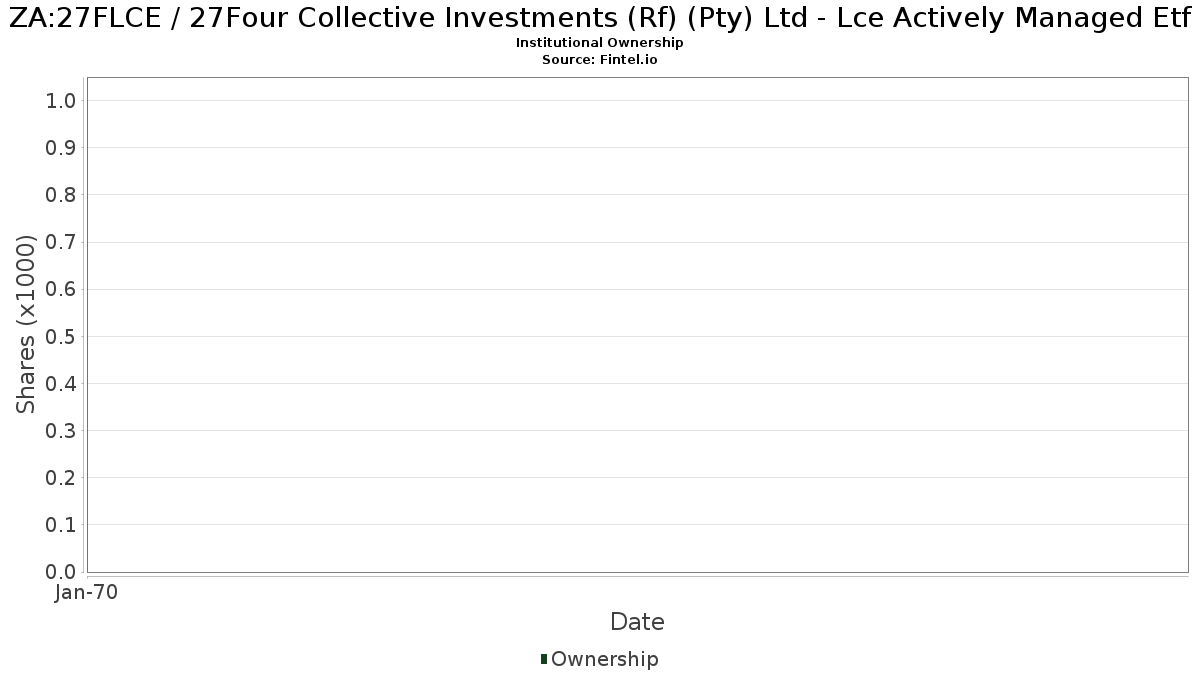Click the Source: Fintel.io text
This screenshot has width=1200, height=675.
coord(600,60)
